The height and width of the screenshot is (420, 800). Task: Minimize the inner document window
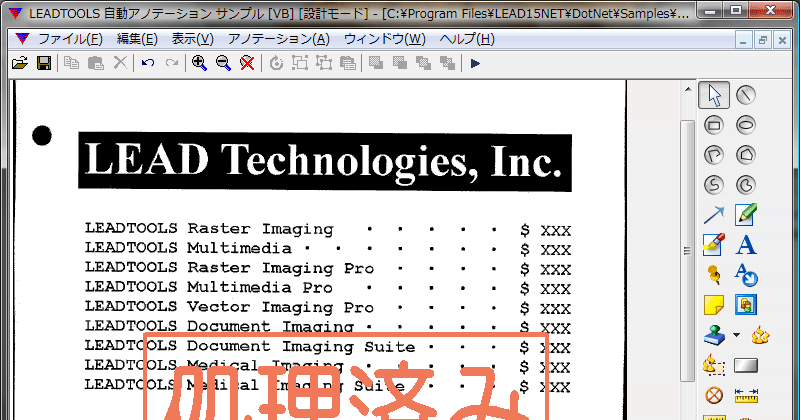tap(743, 40)
